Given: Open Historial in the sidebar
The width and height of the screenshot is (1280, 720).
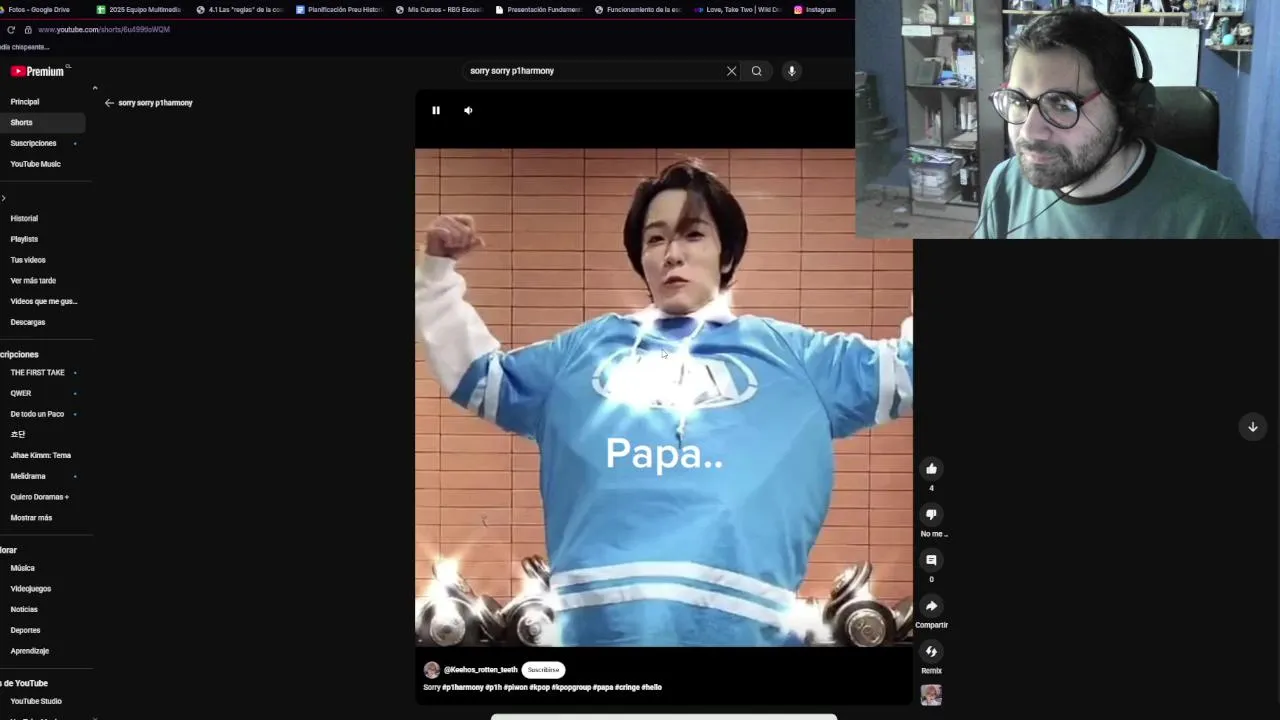Looking at the screenshot, I should coord(24,218).
